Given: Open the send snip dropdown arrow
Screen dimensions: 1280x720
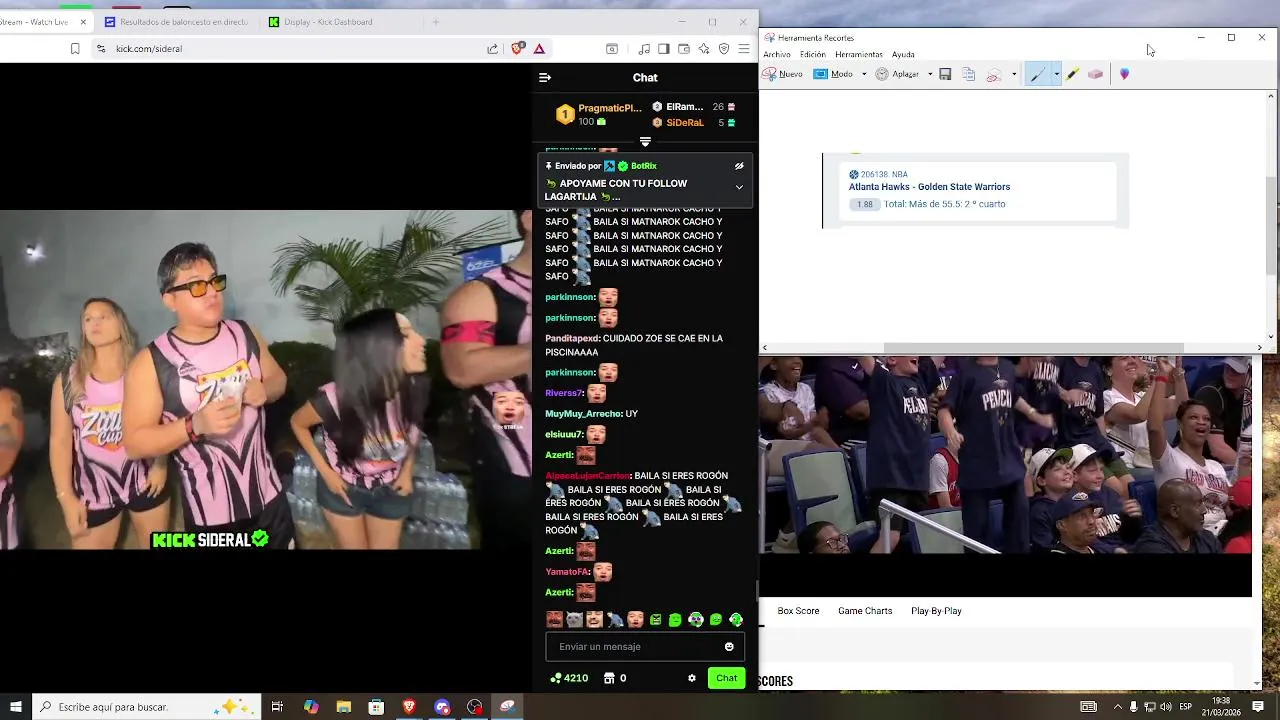Looking at the screenshot, I should pos(1014,74).
